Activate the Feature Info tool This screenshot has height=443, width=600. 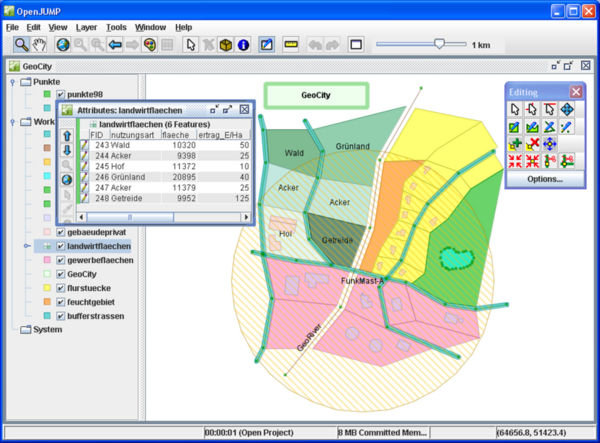[243, 45]
